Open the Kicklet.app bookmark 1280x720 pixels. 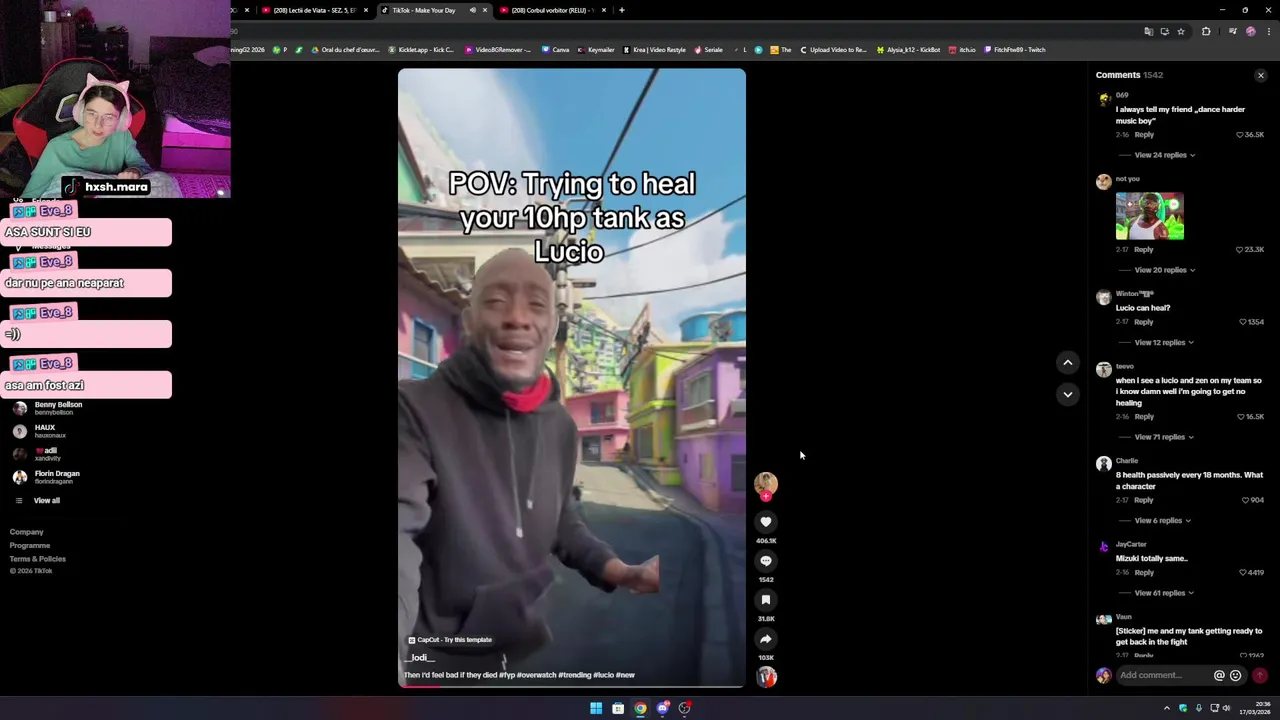click(x=420, y=49)
